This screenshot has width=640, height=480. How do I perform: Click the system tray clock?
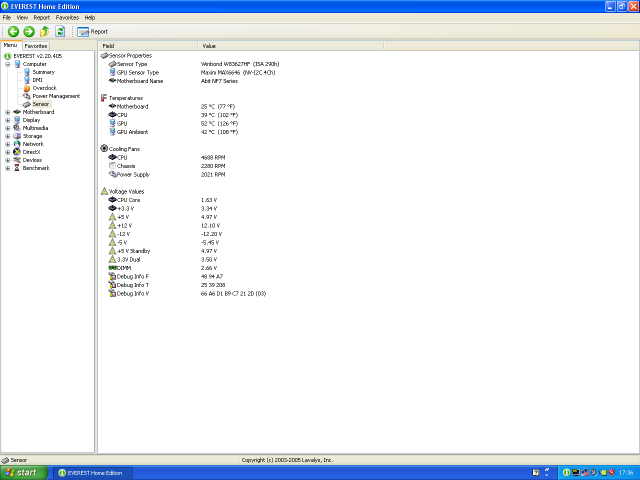(x=626, y=473)
